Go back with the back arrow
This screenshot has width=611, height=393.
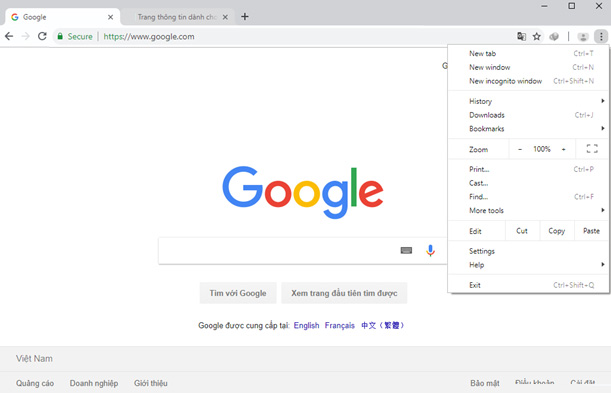pyautogui.click(x=9, y=37)
